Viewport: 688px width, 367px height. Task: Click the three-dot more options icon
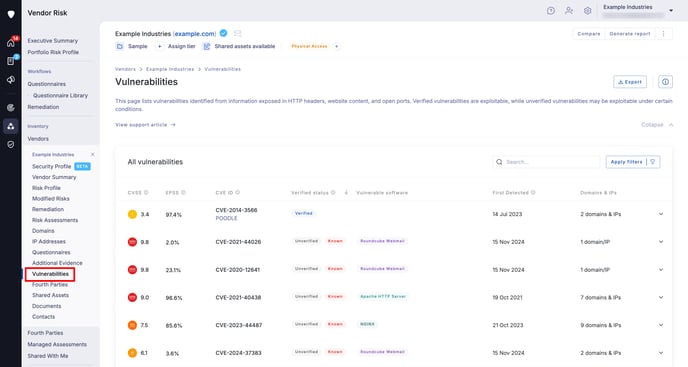(x=663, y=34)
